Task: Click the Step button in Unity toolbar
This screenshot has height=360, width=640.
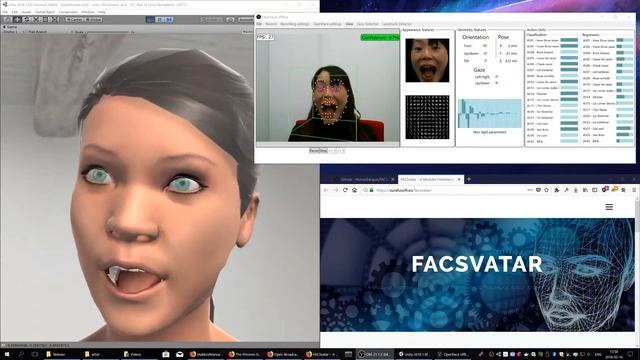Action: [169, 19]
